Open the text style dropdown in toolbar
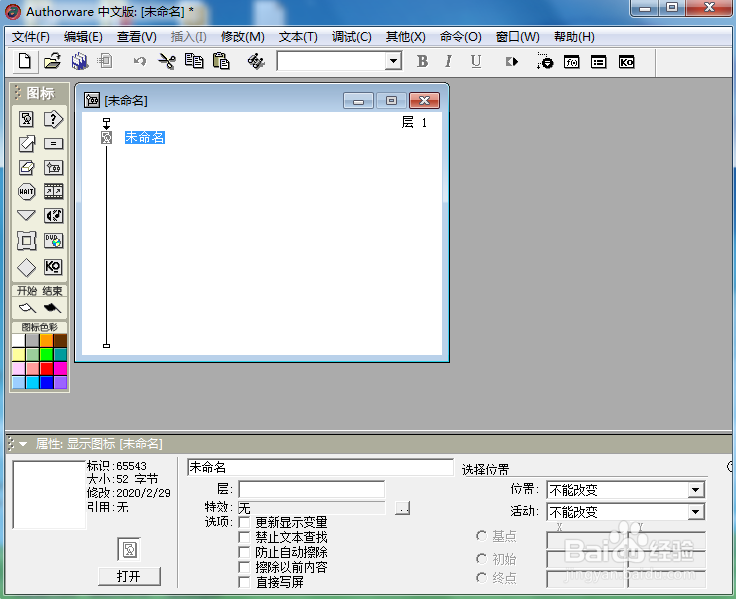Image resolution: width=736 pixels, height=599 pixels. tap(393, 61)
